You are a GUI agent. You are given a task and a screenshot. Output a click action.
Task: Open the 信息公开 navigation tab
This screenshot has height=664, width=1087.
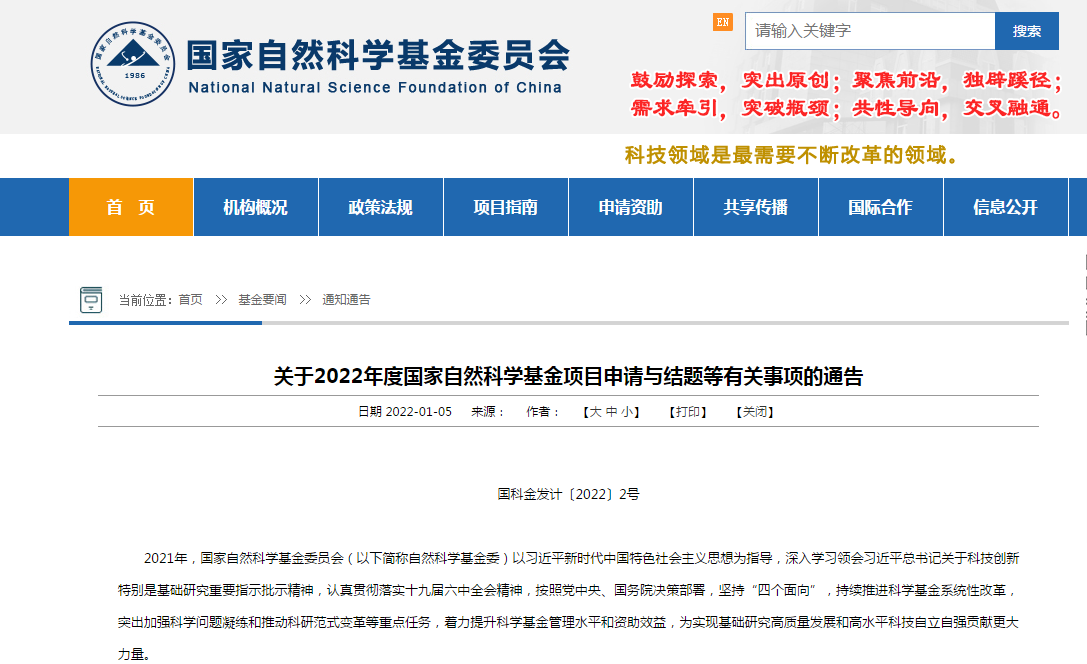tap(1005, 207)
